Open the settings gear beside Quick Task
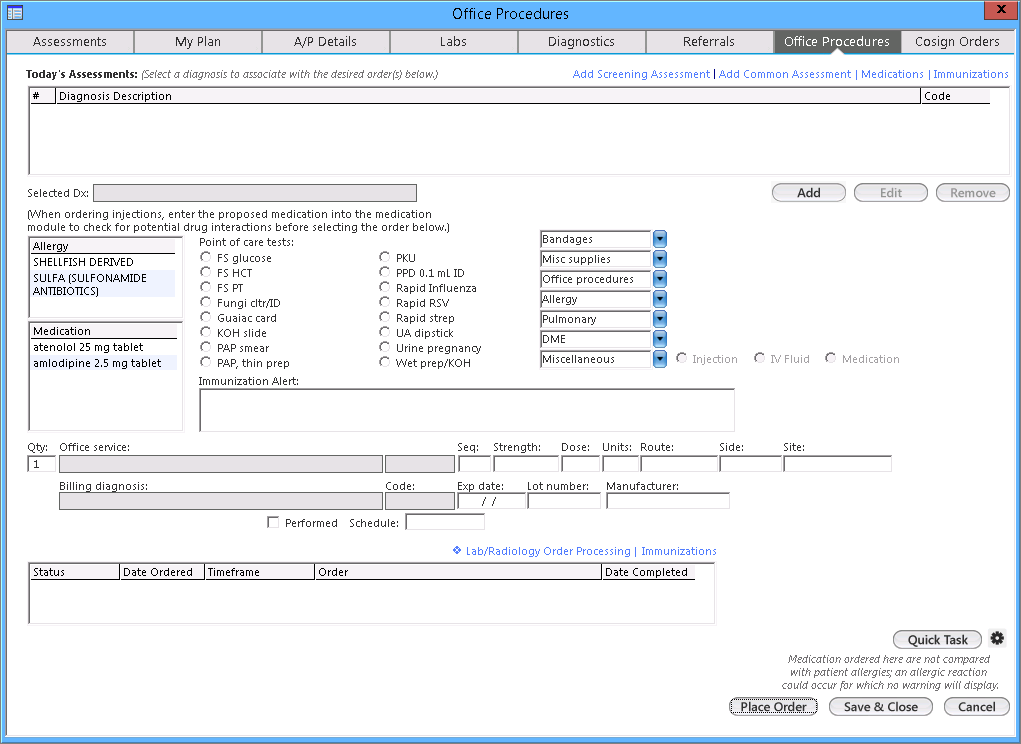The width and height of the screenshot is (1021, 744). 997,638
